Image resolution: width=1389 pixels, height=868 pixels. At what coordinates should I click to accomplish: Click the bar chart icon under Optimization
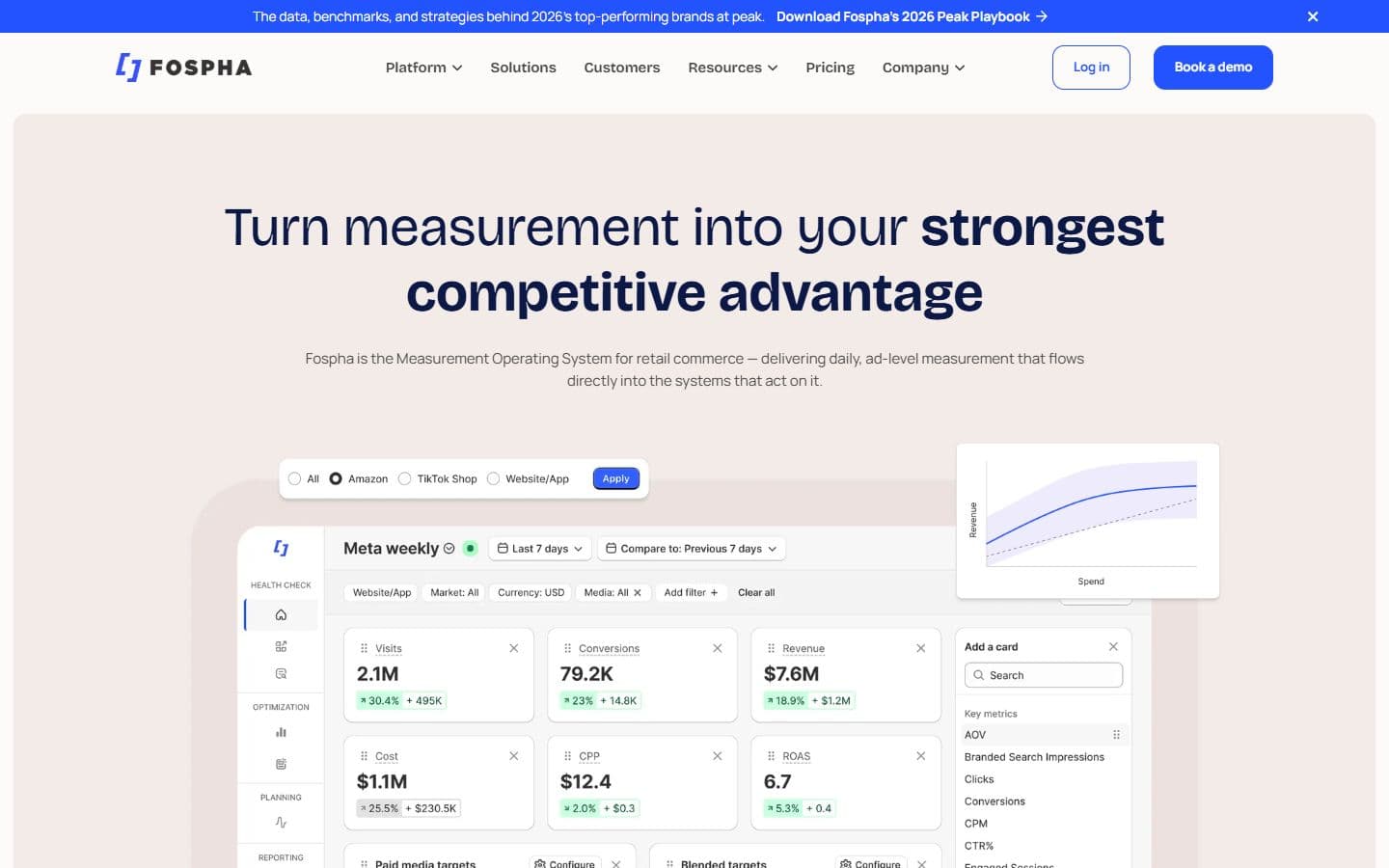point(281,732)
